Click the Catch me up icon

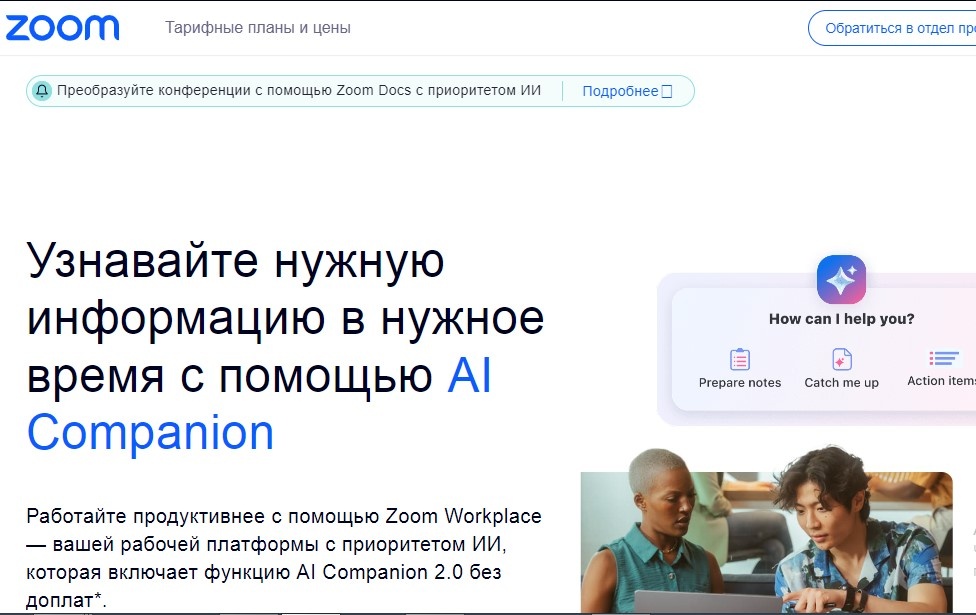(842, 359)
